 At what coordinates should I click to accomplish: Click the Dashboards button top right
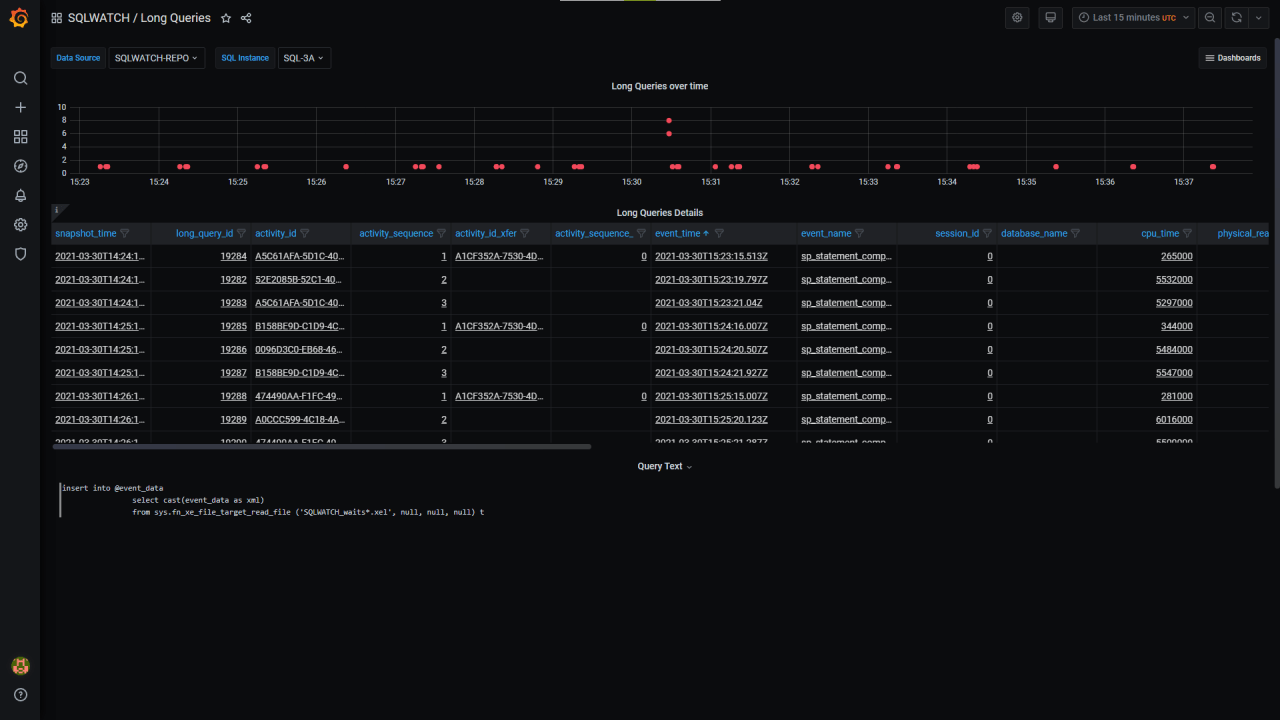click(1232, 57)
